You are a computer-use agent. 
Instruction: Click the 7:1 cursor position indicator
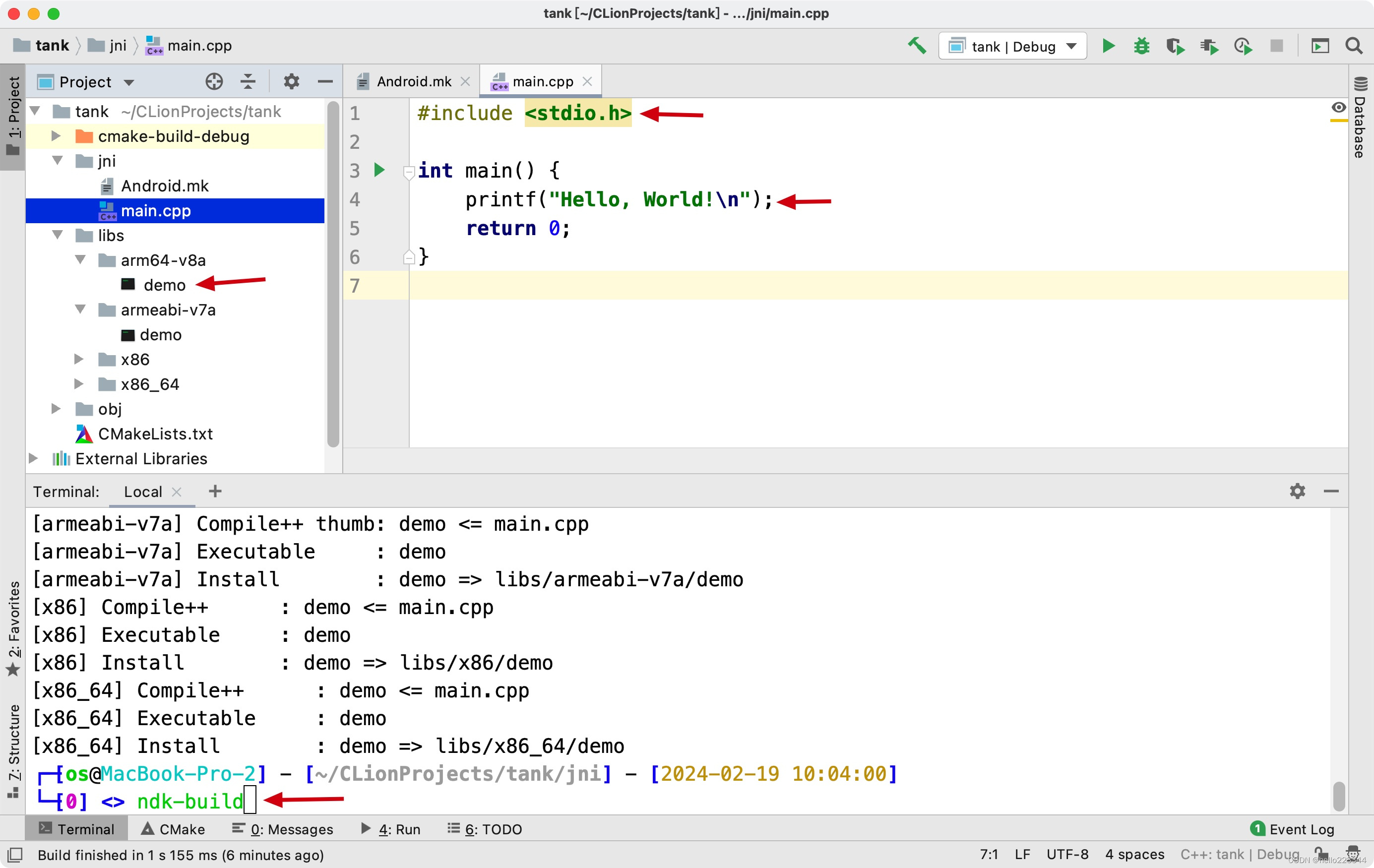[x=989, y=854]
